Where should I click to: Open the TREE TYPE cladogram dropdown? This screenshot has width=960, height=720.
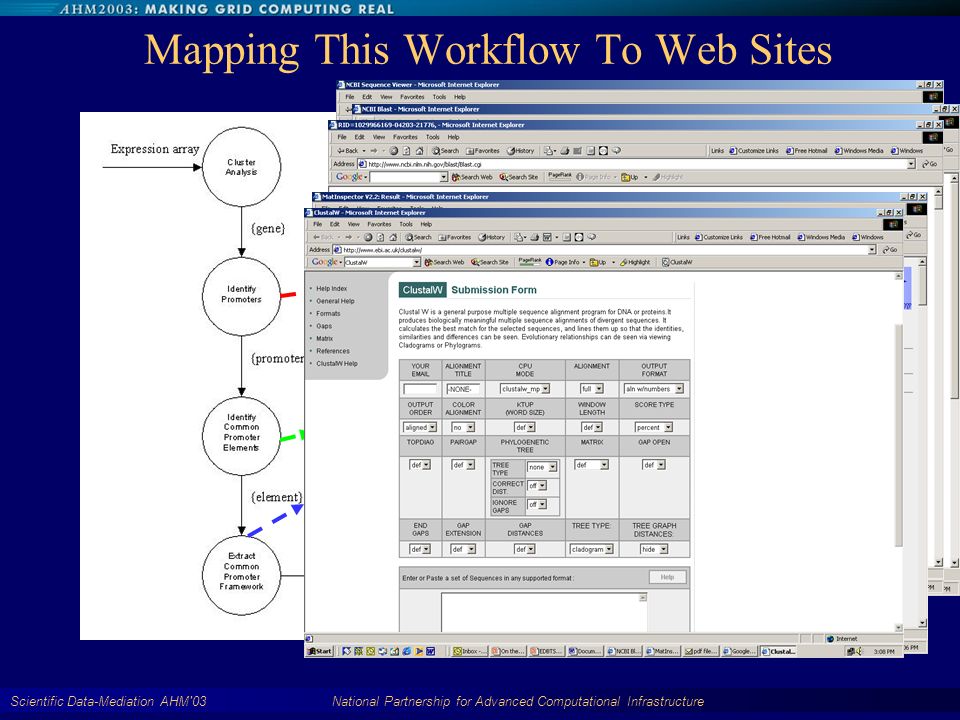click(x=591, y=549)
